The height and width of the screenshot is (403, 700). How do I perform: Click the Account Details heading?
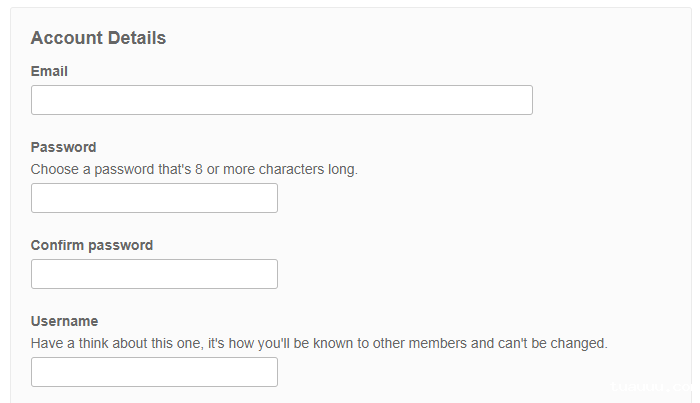[98, 38]
